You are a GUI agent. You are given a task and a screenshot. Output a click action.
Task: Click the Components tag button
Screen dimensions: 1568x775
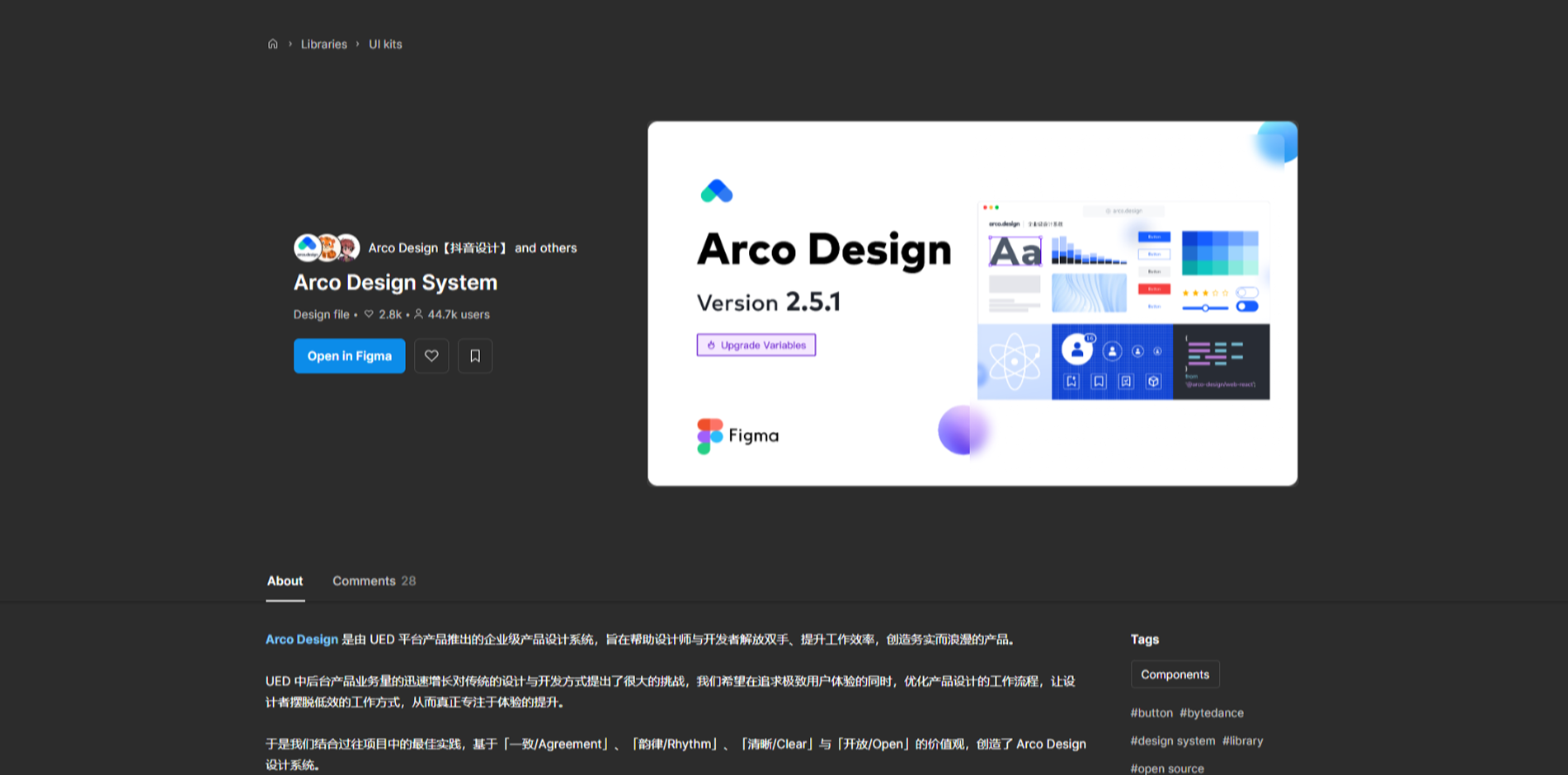[1175, 674]
